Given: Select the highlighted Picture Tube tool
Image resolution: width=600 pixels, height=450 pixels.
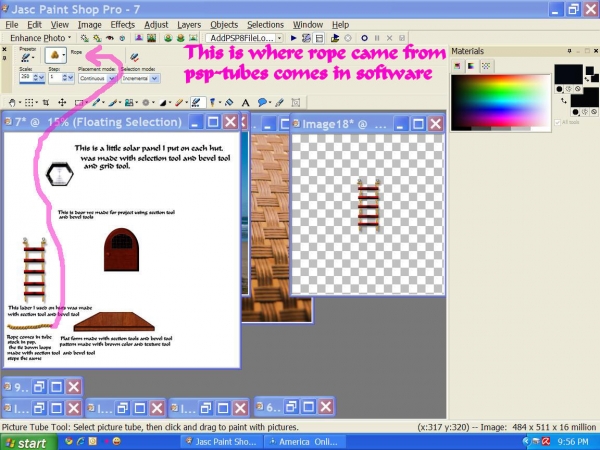Looking at the screenshot, I should coord(196,102).
